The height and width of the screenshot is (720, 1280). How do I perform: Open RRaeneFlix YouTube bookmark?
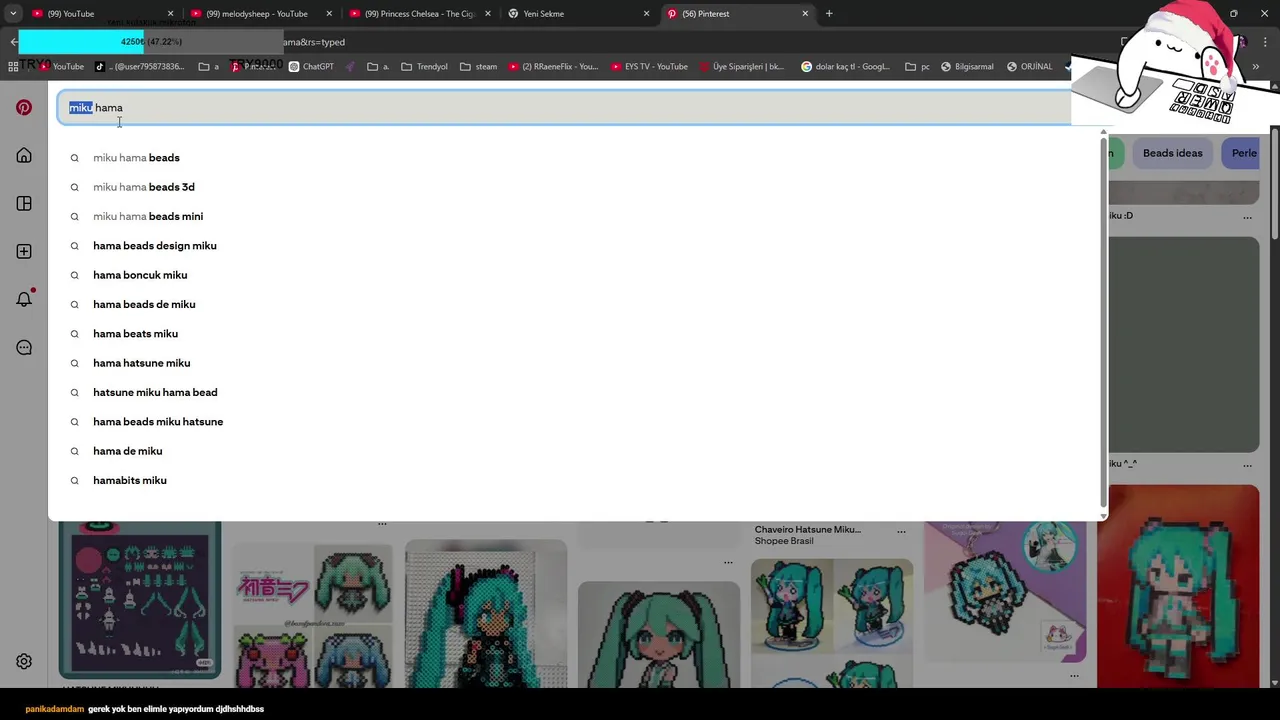coord(553,66)
